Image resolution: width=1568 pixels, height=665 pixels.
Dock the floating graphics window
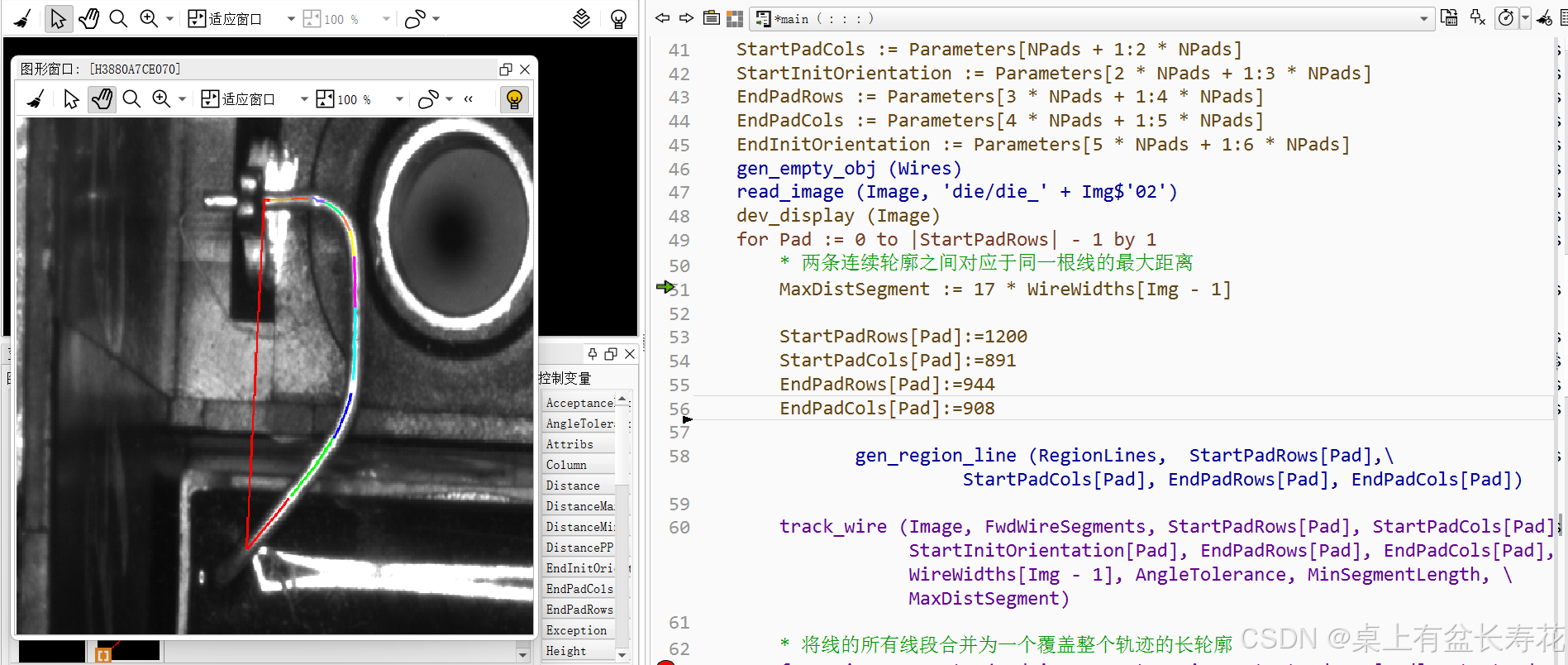coord(506,69)
